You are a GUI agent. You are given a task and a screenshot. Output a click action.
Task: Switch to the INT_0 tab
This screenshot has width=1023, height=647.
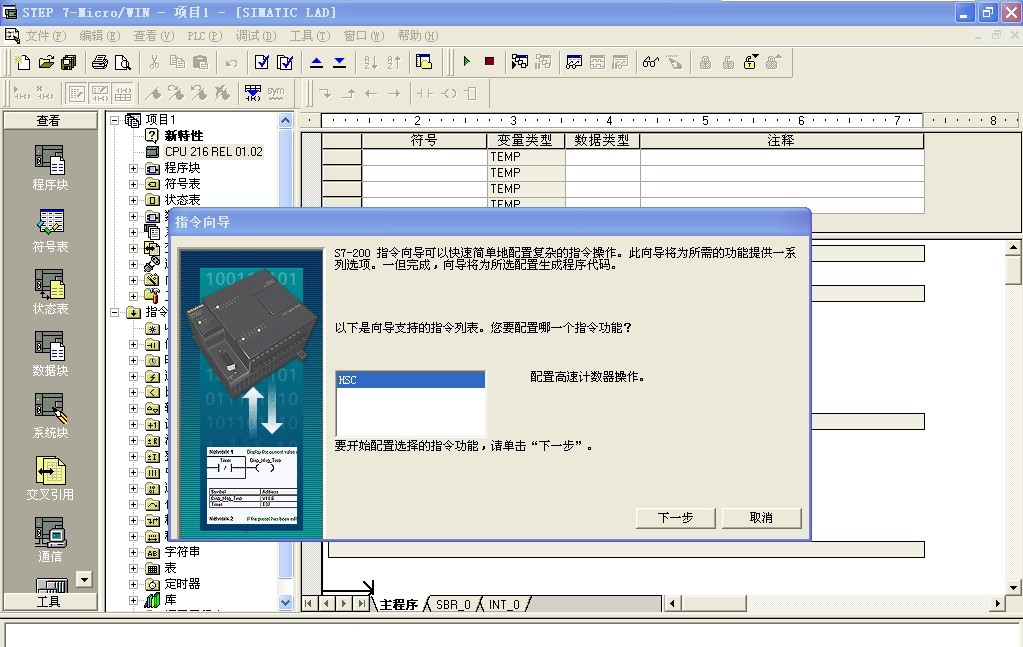[504, 605]
